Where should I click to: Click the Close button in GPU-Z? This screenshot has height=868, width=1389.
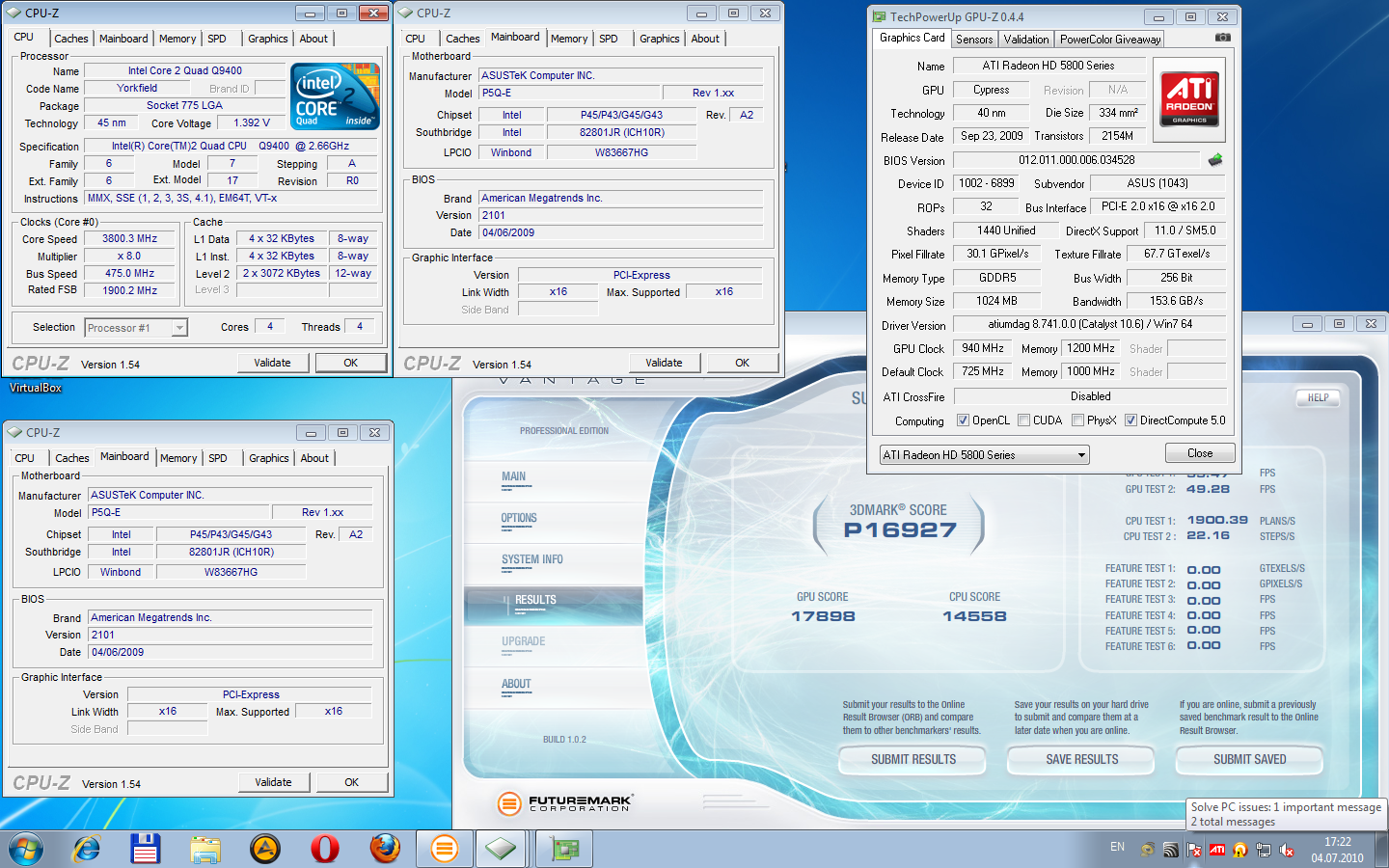tap(1200, 453)
